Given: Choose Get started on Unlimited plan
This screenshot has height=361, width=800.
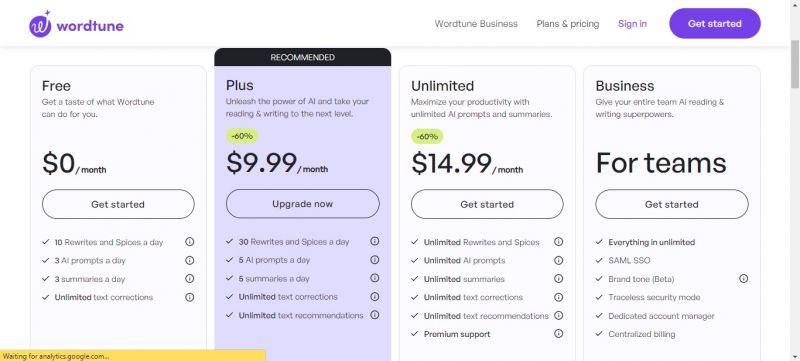Looking at the screenshot, I should (x=487, y=204).
